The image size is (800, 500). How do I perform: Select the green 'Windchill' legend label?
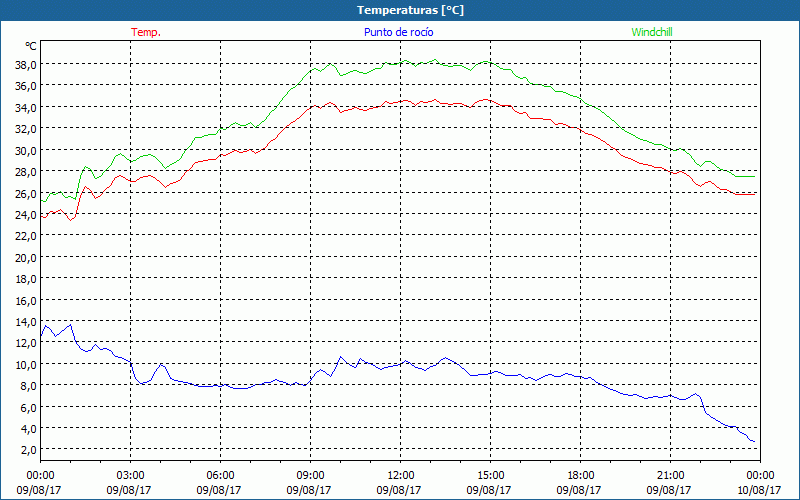pyautogui.click(x=652, y=32)
